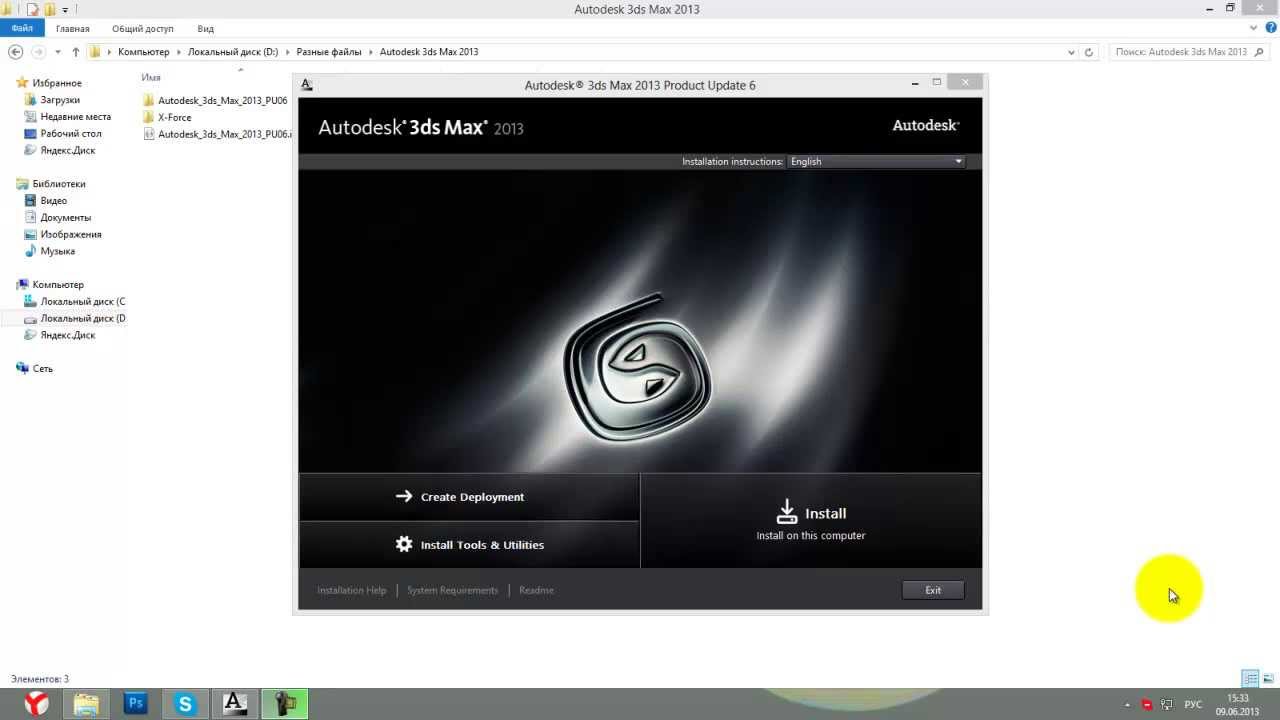Viewport: 1280px width, 720px height.
Task: Select the Autodesk_3ds_Max_2013_PU06 installer file
Action: click(224, 134)
